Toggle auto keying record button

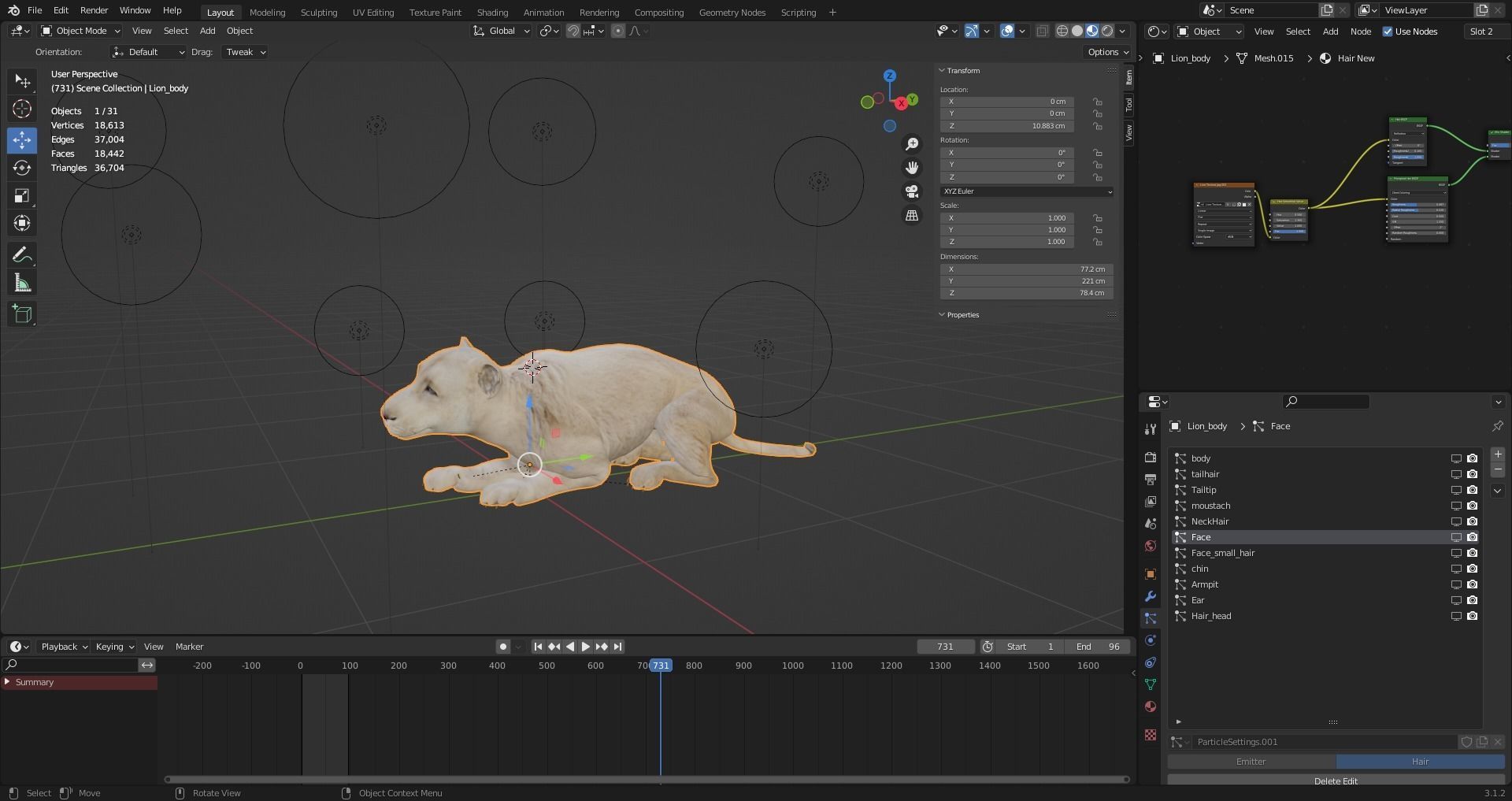click(502, 647)
